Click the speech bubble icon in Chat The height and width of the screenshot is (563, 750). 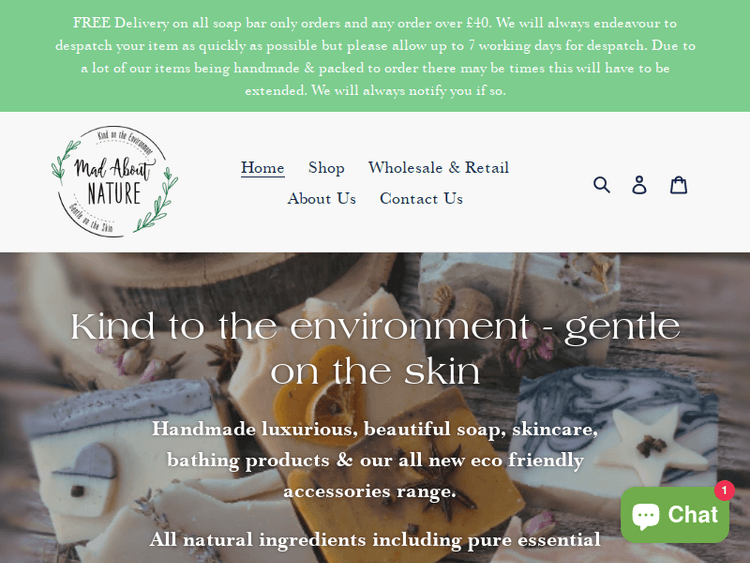point(645,516)
